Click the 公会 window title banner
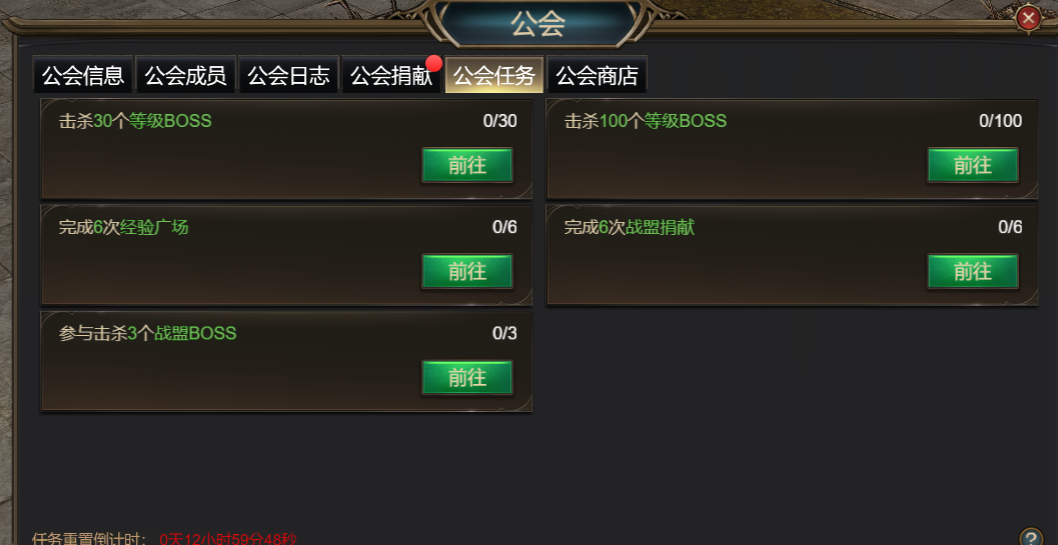Image resolution: width=1058 pixels, height=545 pixels. [x=537, y=23]
